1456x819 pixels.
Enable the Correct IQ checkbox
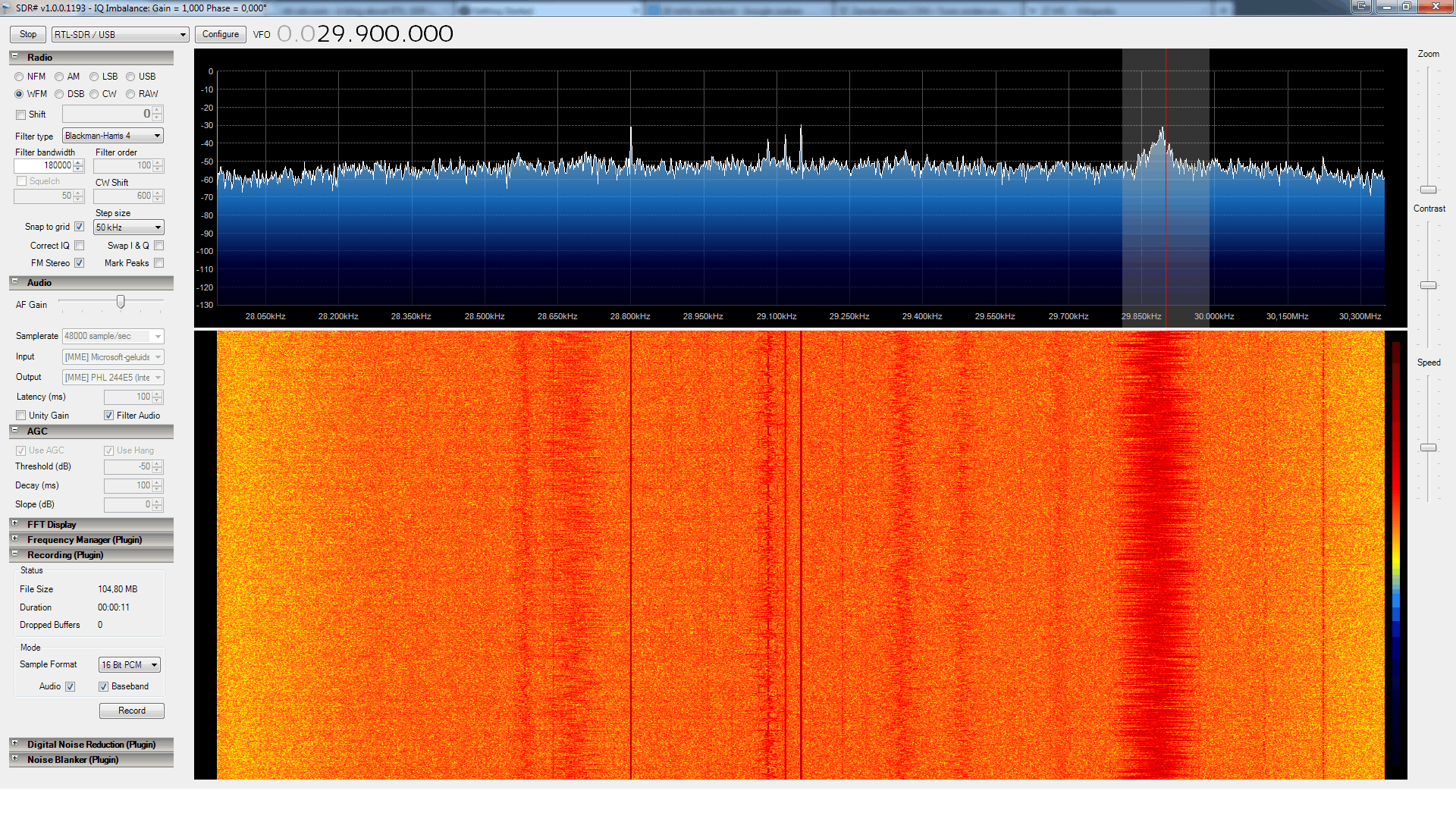pyautogui.click(x=80, y=246)
